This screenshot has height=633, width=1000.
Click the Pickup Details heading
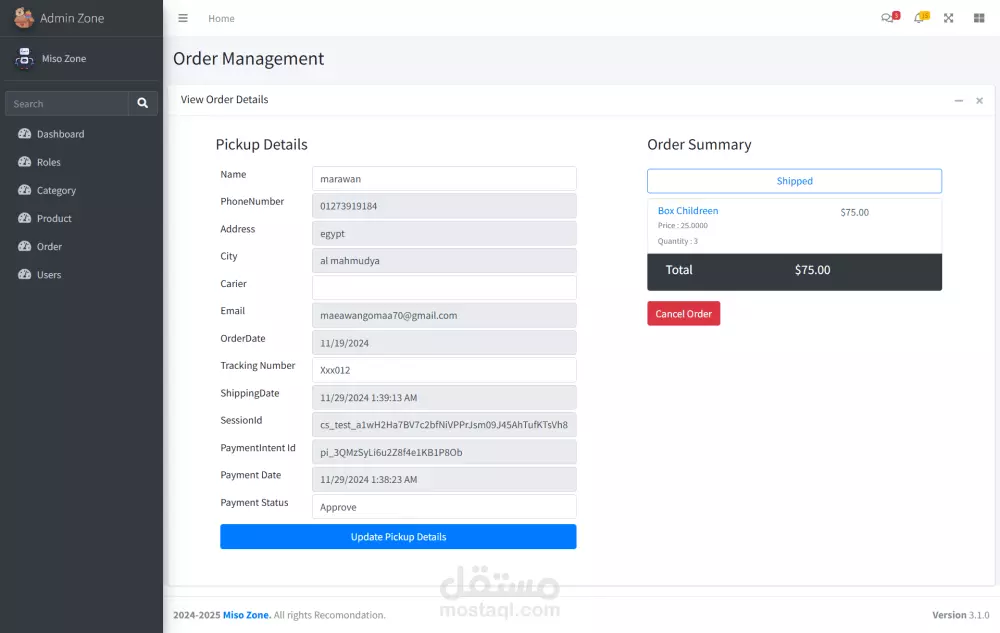261,145
